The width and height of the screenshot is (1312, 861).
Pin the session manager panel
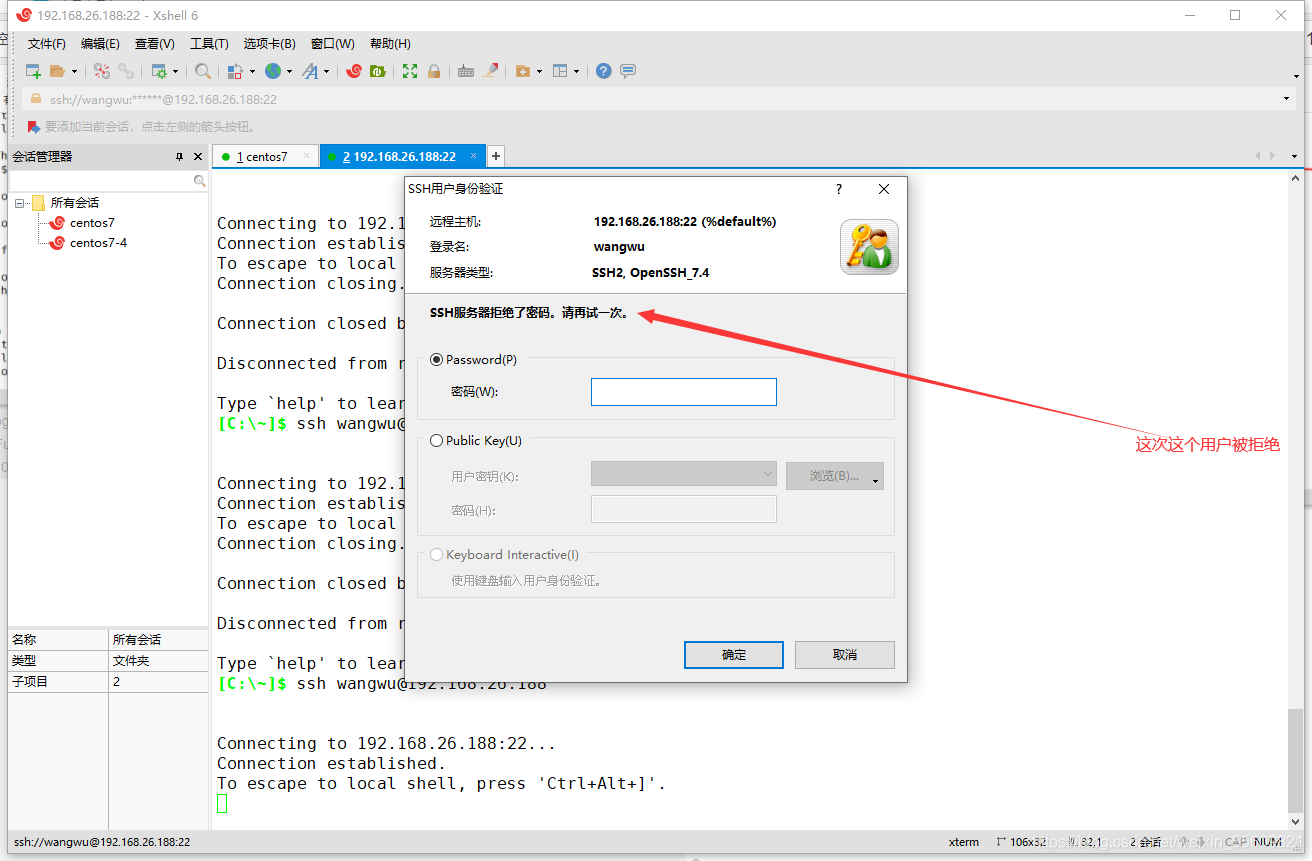180,157
